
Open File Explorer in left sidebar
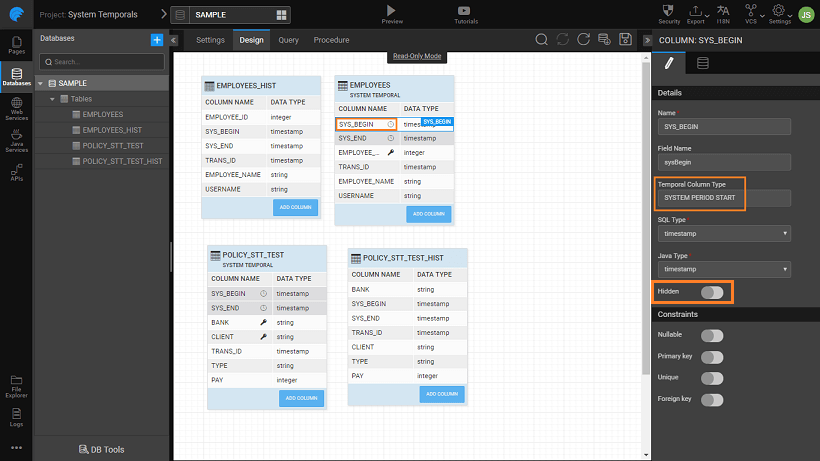coord(16,383)
